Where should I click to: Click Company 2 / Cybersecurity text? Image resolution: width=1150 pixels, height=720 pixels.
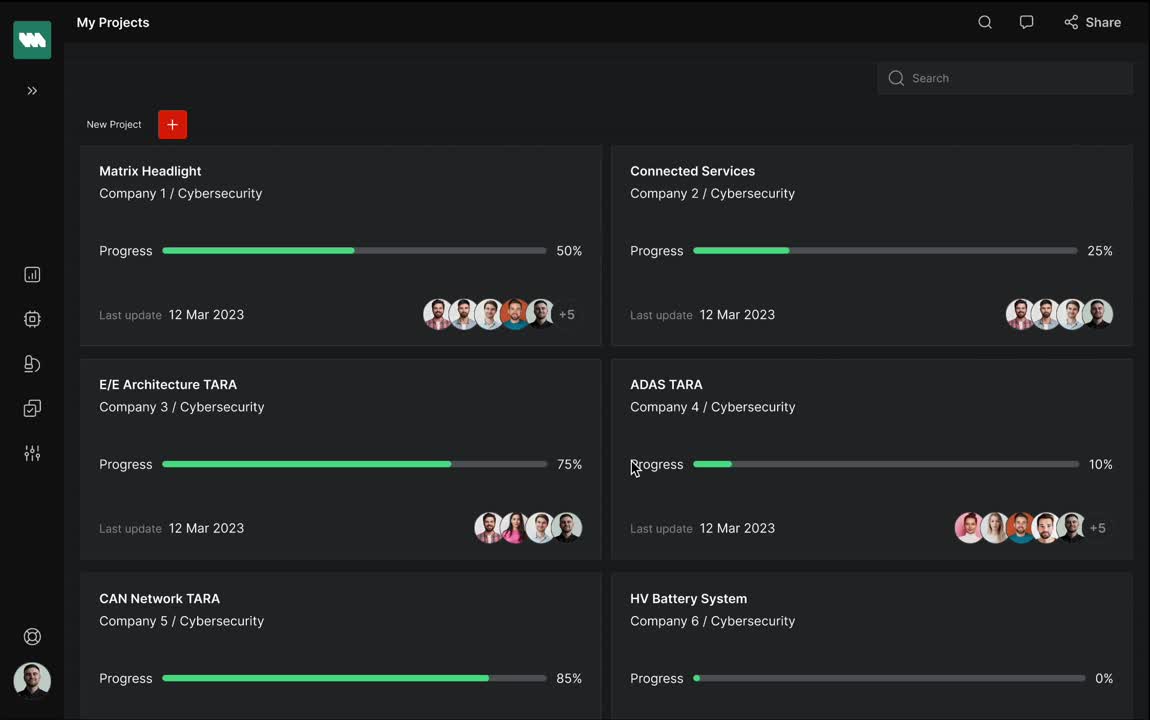tap(712, 194)
